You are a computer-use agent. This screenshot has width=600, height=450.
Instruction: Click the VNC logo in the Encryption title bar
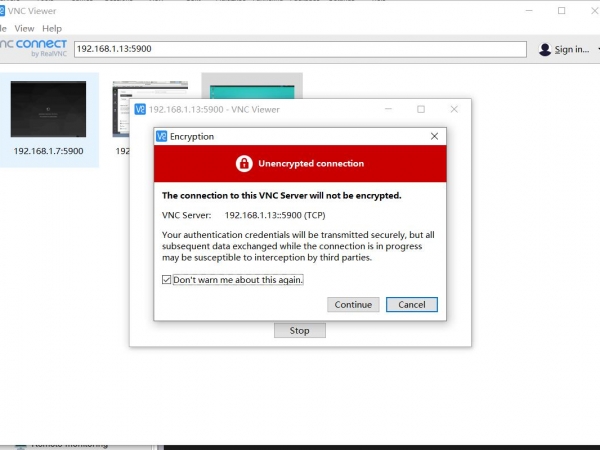click(161, 136)
